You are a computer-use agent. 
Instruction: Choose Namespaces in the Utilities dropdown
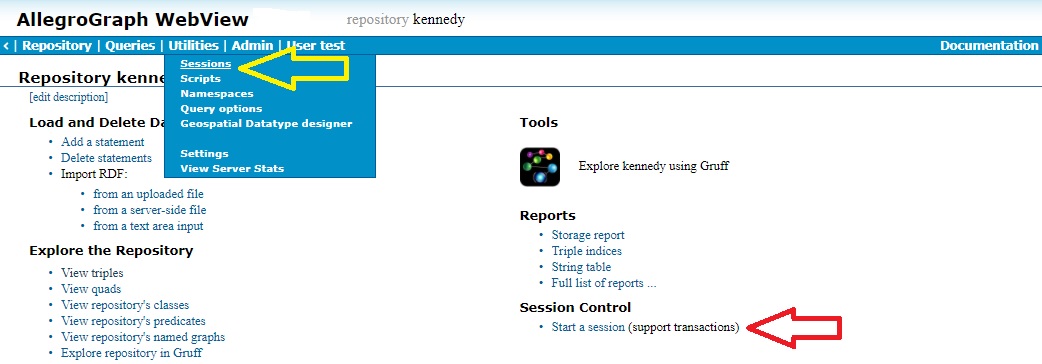[x=217, y=94]
